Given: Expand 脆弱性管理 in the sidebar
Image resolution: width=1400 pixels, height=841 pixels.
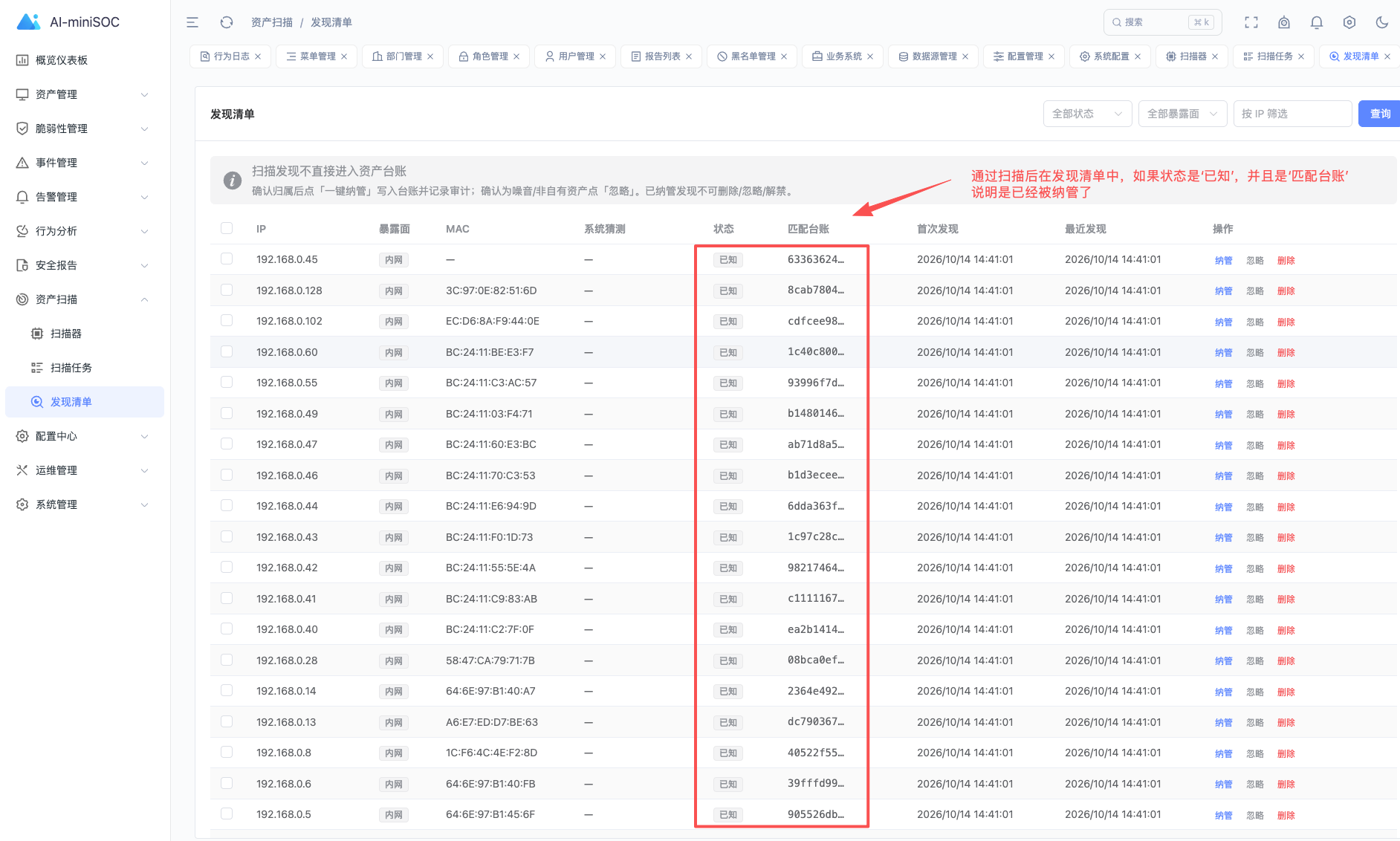Looking at the screenshot, I should pyautogui.click(x=85, y=129).
